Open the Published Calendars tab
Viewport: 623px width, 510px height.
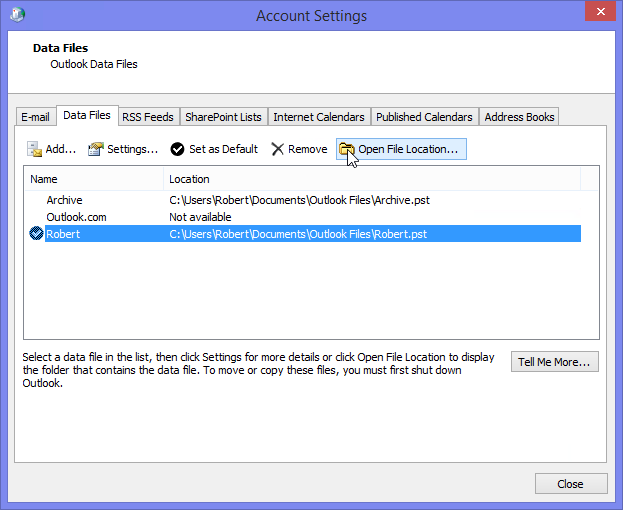424,117
